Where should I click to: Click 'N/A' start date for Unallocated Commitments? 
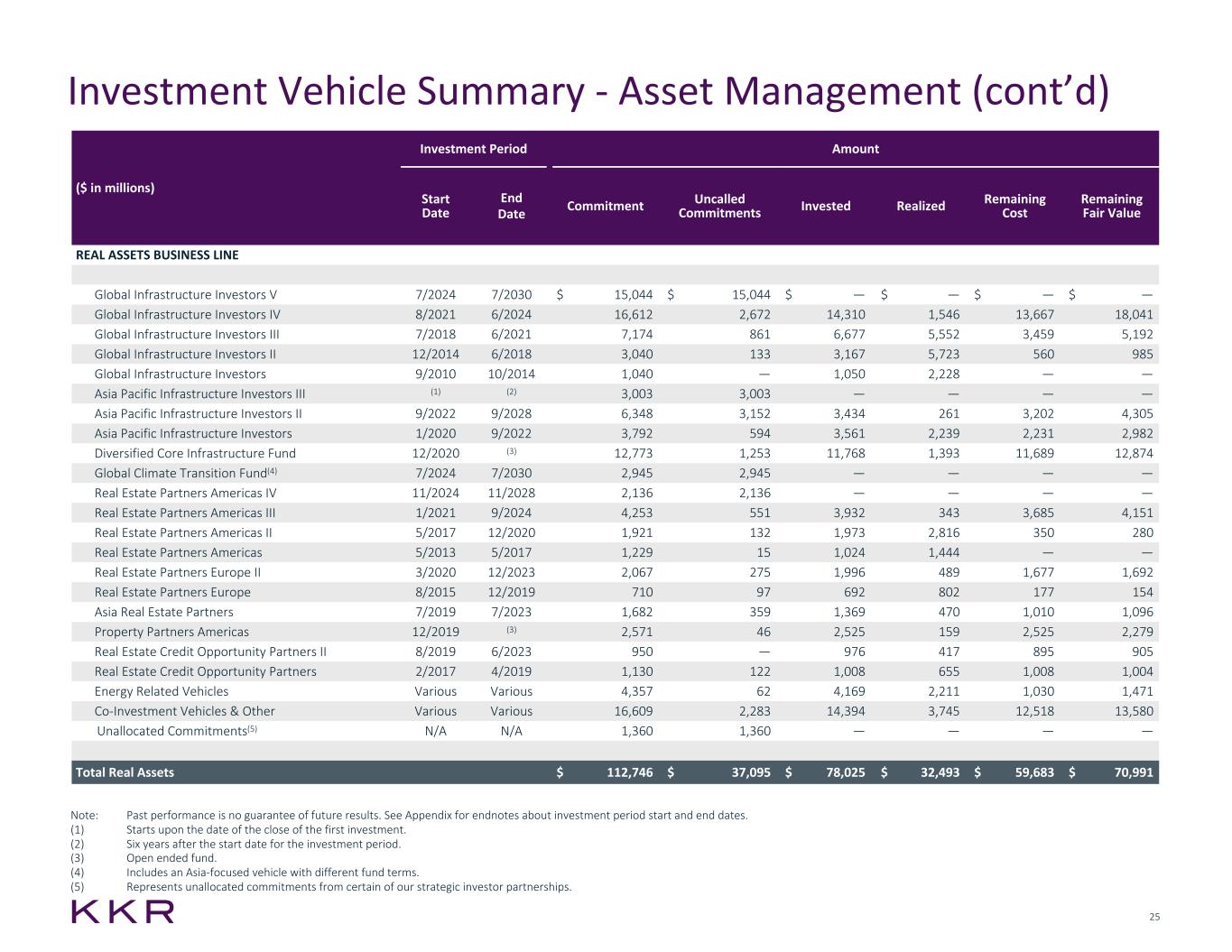pyautogui.click(x=435, y=731)
